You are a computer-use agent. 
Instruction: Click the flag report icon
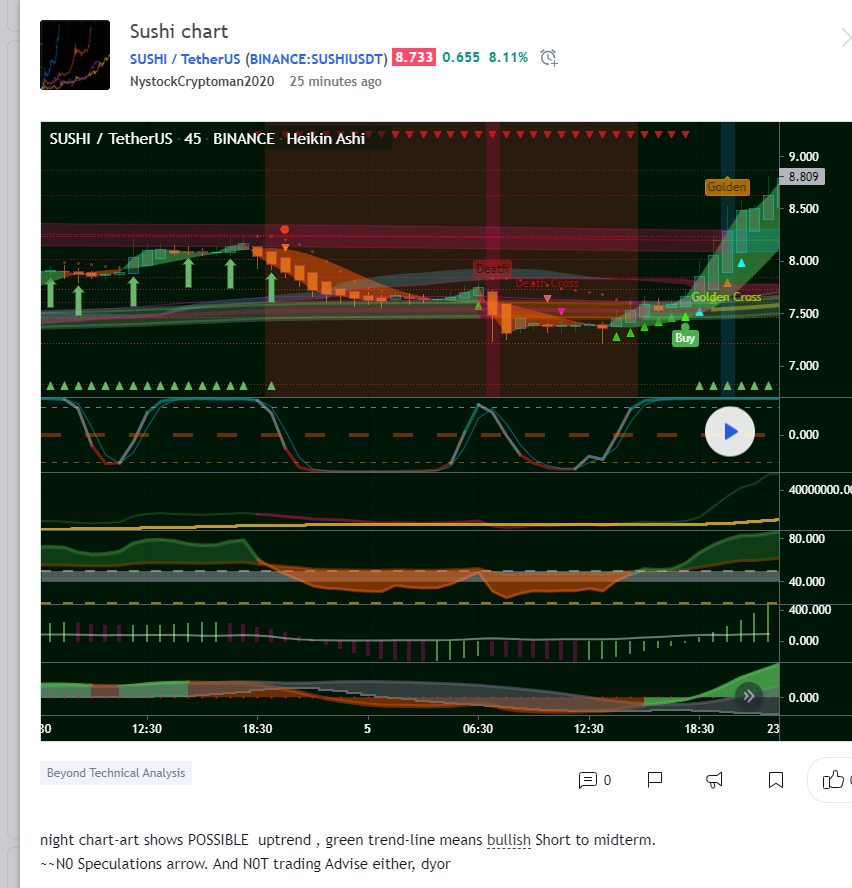tap(655, 780)
